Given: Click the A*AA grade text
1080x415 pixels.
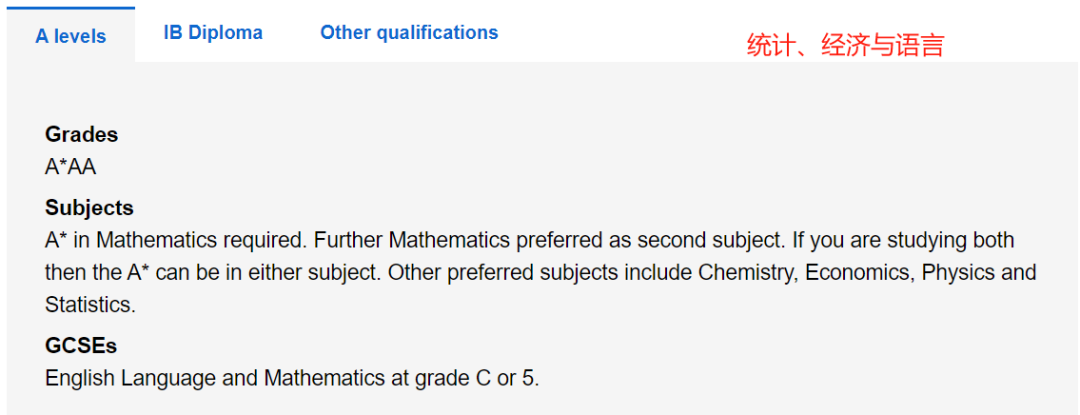Looking at the screenshot, I should click(x=70, y=167).
